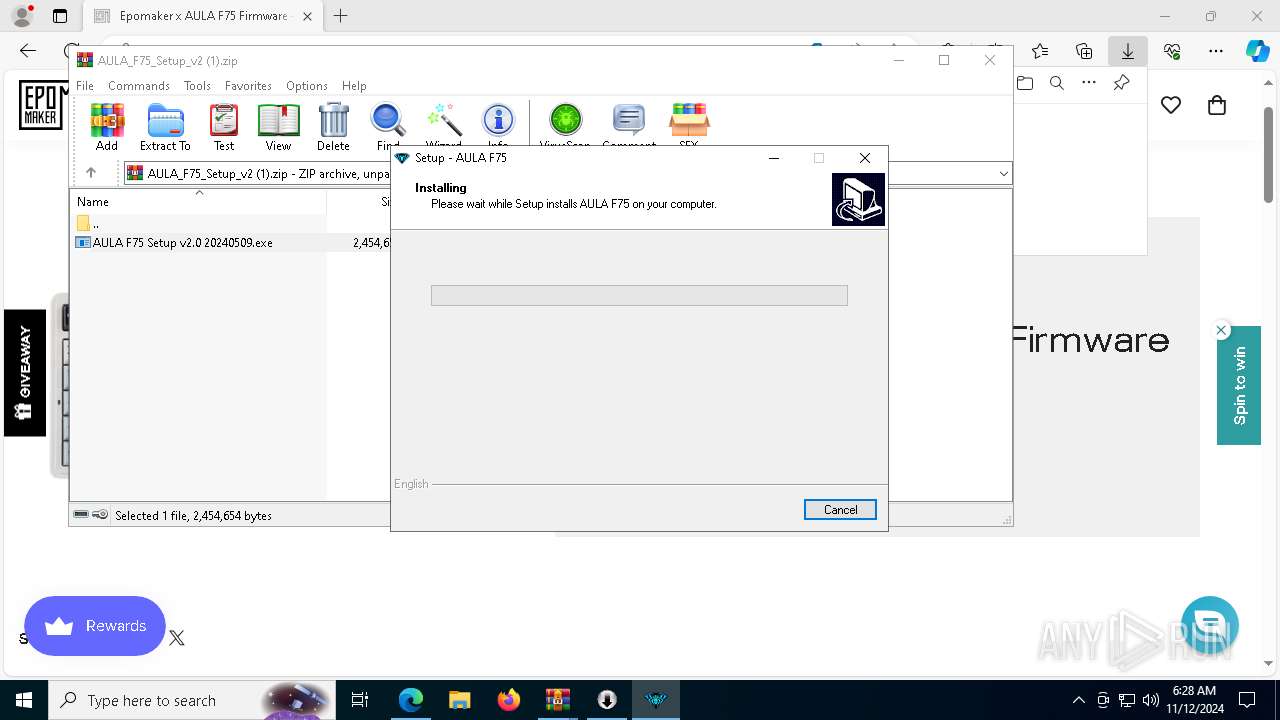Viewport: 1280px width, 720px height.
Task: Open the shopping bag on Epomaker
Action: tap(1217, 105)
